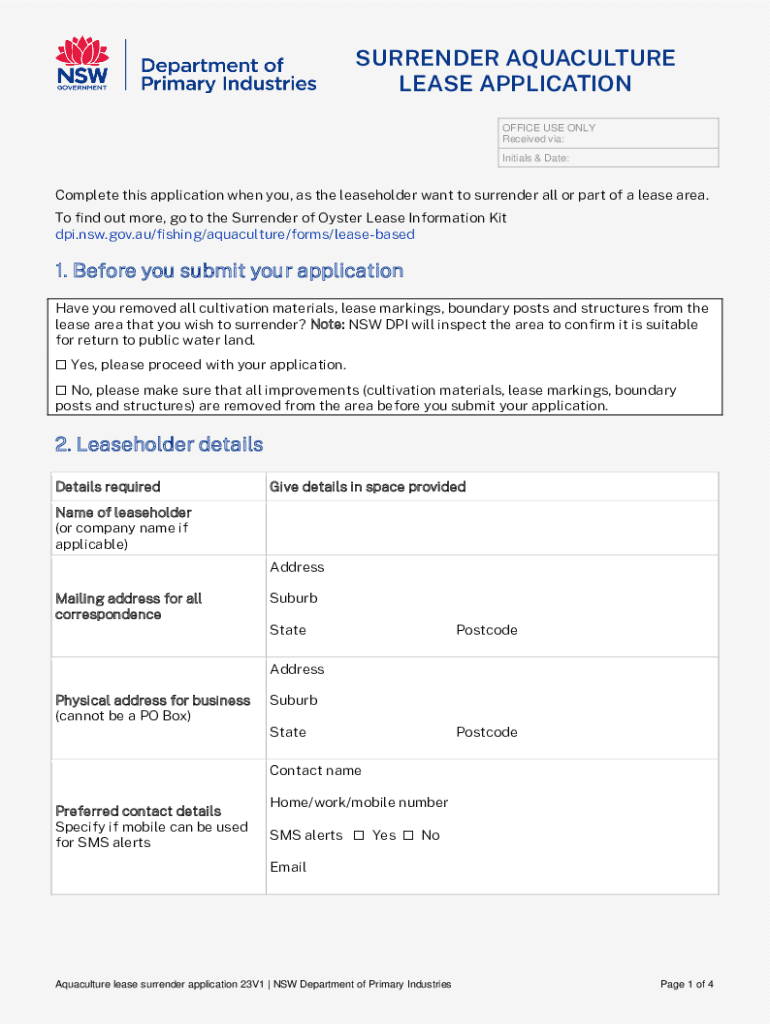Click the physical business Address field
770x1024 pixels.
[x=520, y=669]
